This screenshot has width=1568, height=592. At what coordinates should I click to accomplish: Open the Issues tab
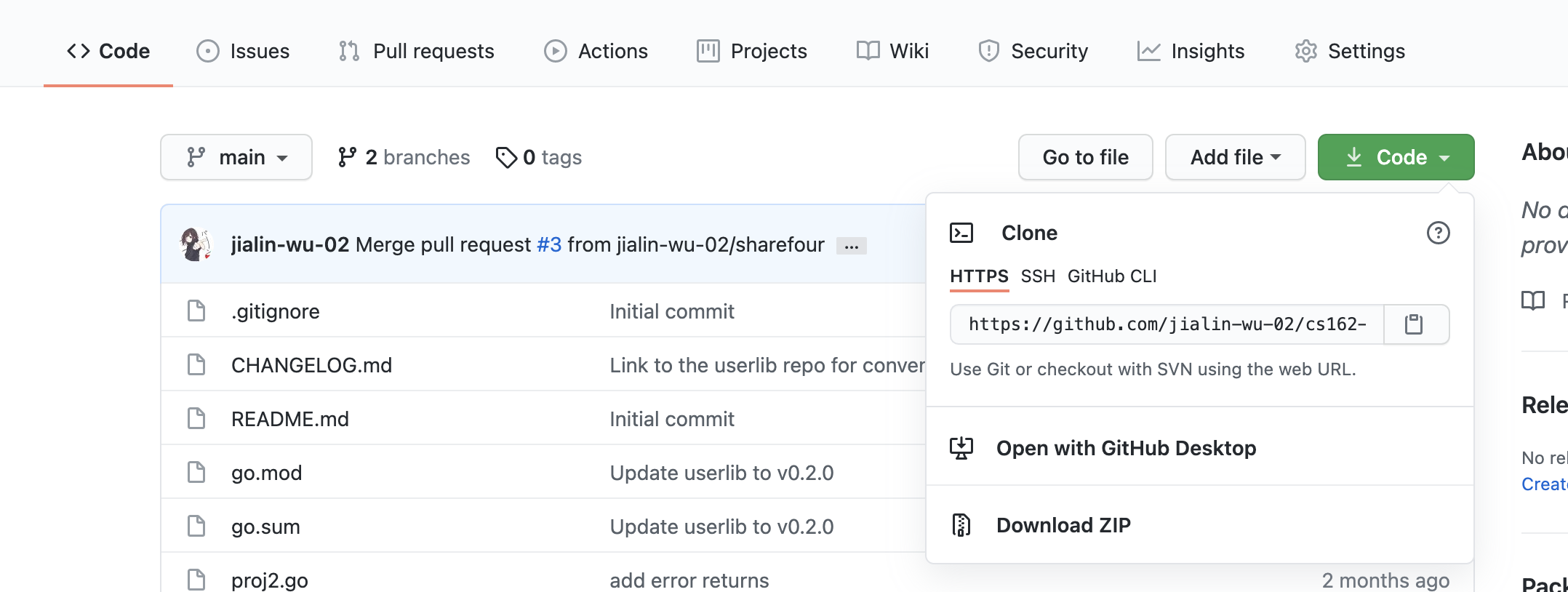[243, 51]
